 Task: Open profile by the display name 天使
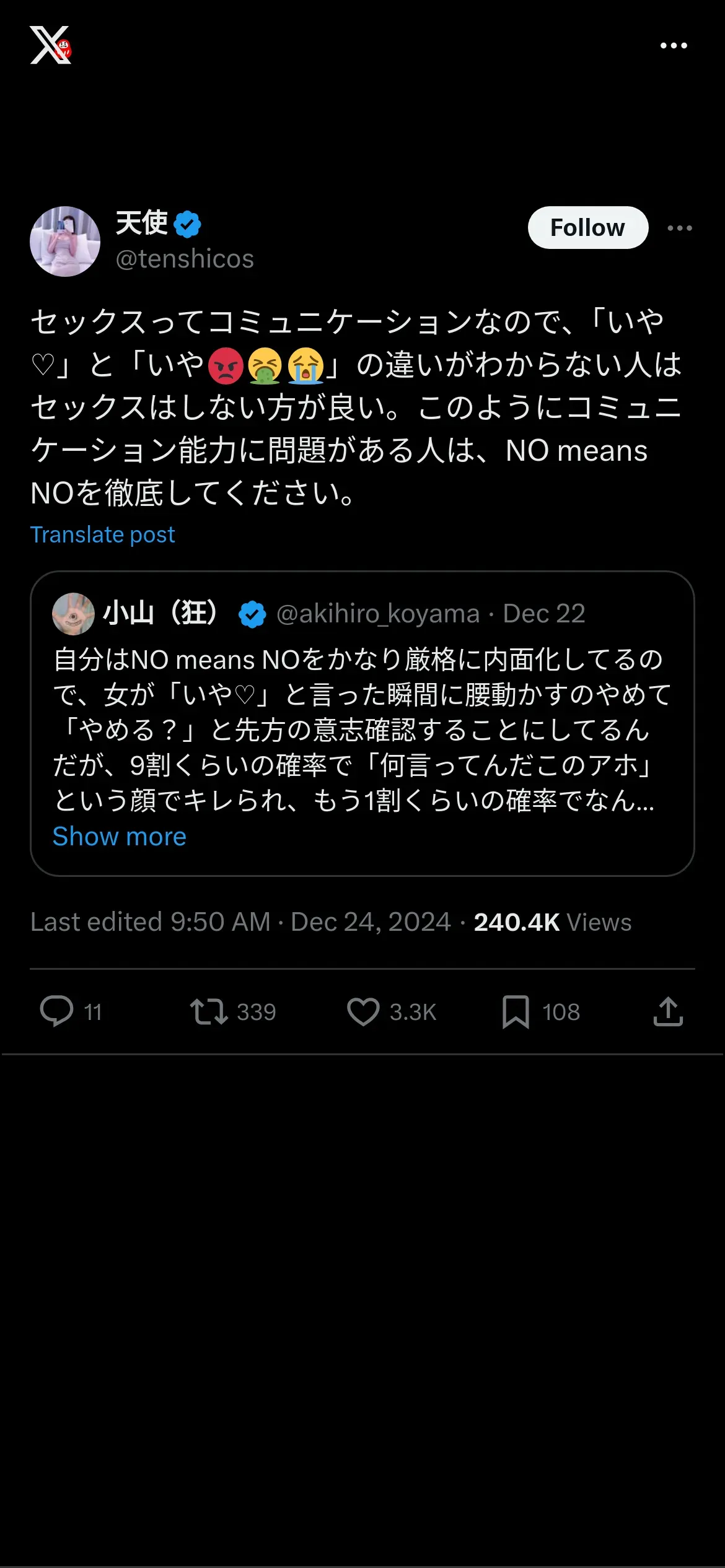pyautogui.click(x=142, y=223)
